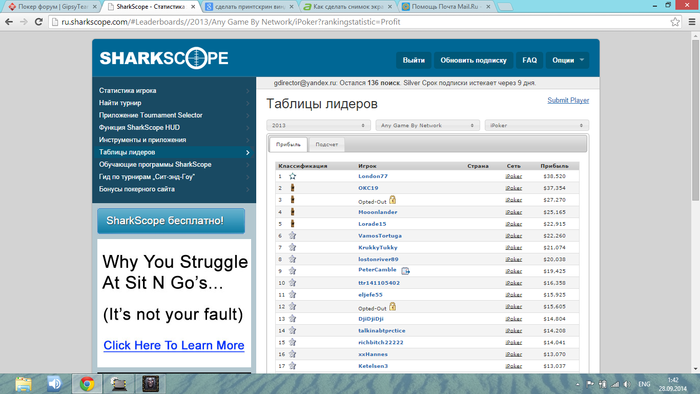Open the Chrome menu icon
Screen dimensions: 700x394
click(692, 22)
